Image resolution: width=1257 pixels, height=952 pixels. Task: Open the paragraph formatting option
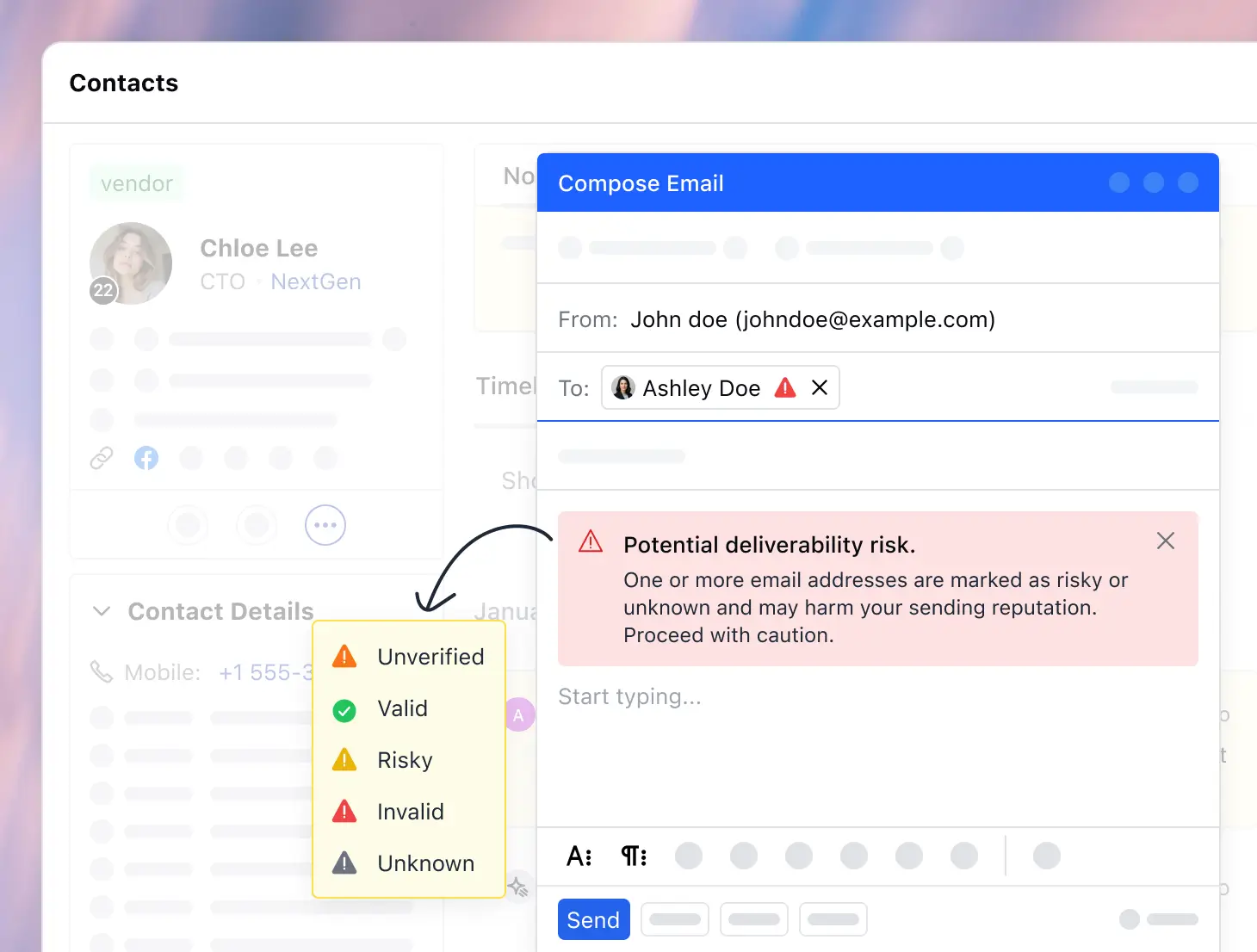coord(634,856)
